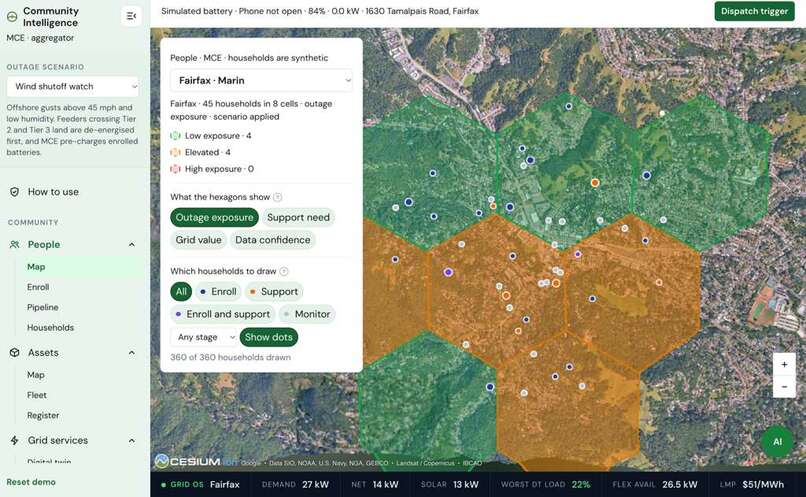
Task: Click the WORST DT LOAD 22% entry
Action: (x=546, y=485)
